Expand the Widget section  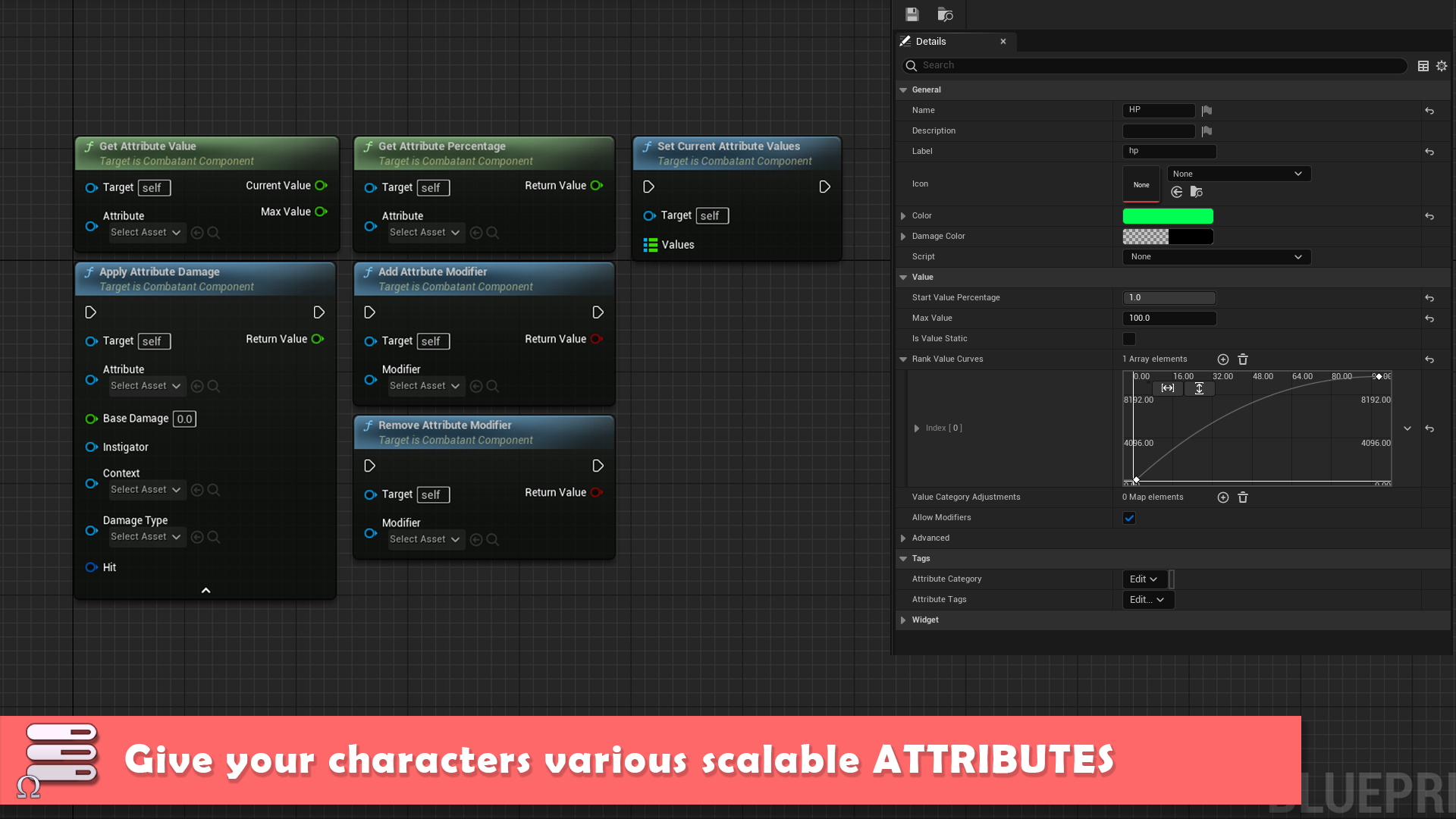(x=903, y=620)
